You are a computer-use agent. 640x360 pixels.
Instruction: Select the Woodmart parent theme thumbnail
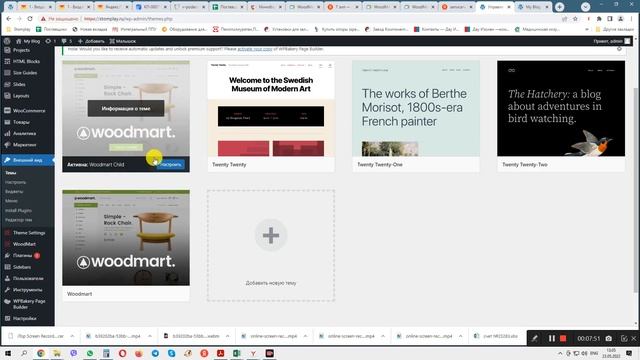coord(126,238)
